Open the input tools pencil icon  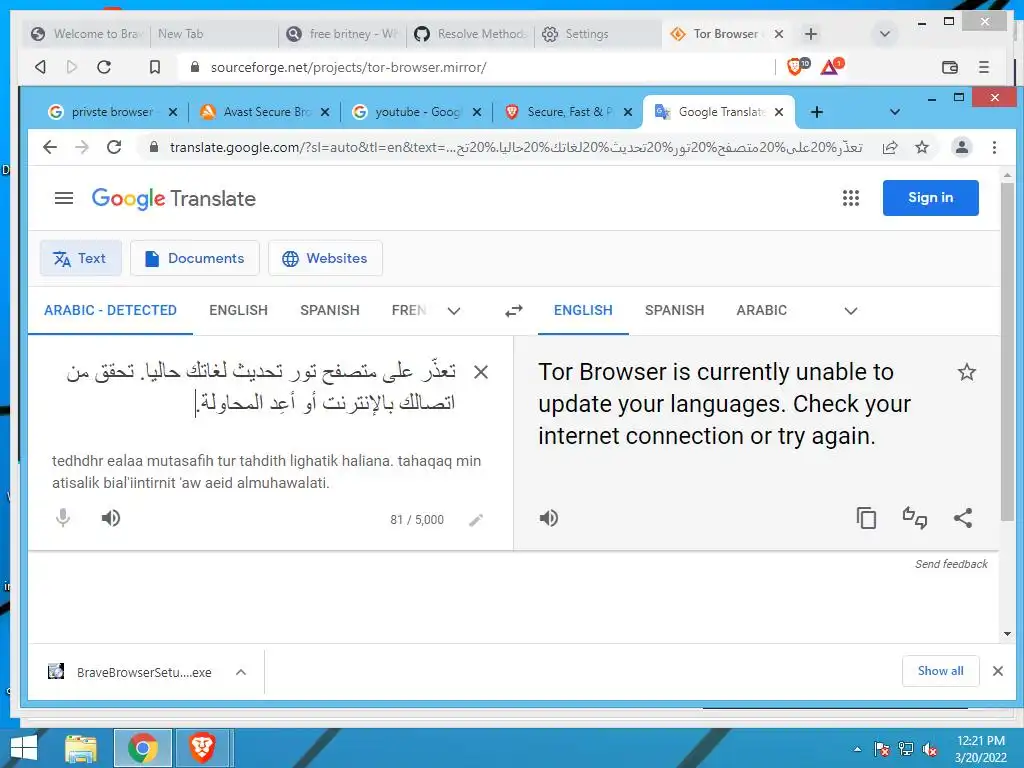[476, 520]
